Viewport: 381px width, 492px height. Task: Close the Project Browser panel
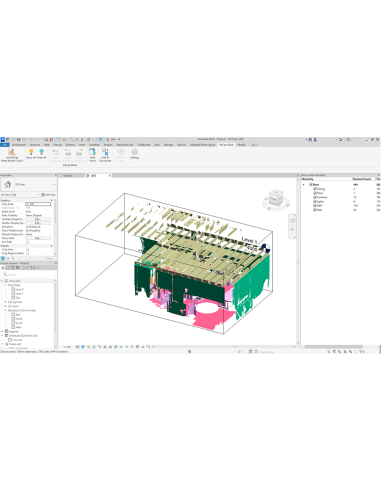[55, 263]
